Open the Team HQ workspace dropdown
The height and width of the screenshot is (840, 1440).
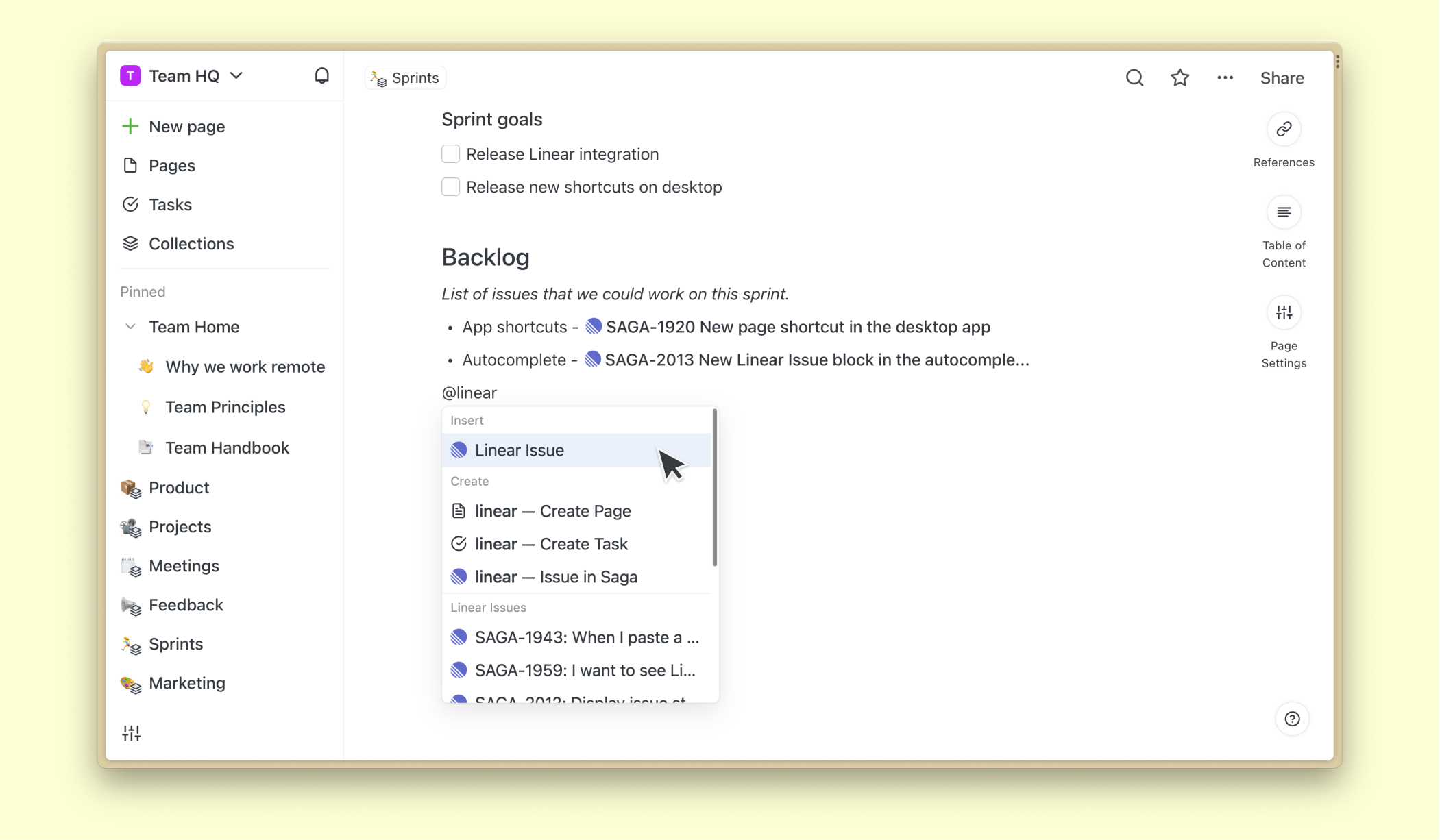pos(182,76)
